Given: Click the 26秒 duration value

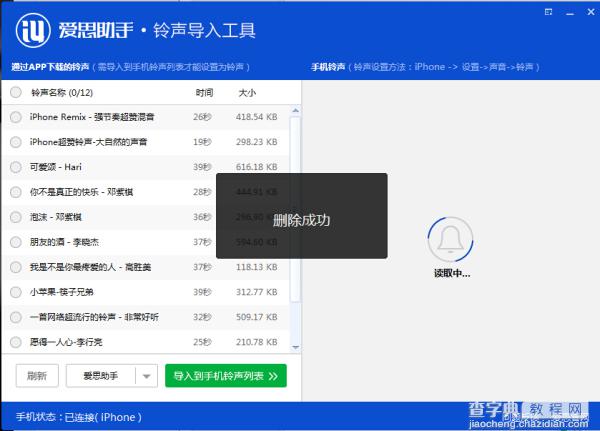Looking at the screenshot, I should click(x=202, y=117).
